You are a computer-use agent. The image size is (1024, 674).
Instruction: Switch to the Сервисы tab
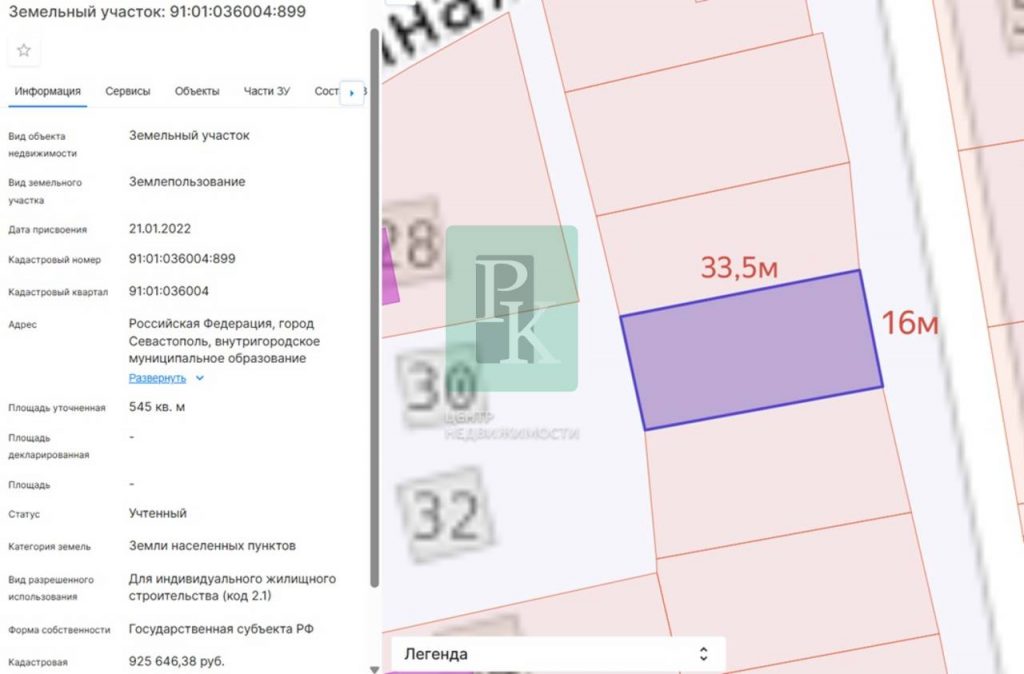click(128, 91)
